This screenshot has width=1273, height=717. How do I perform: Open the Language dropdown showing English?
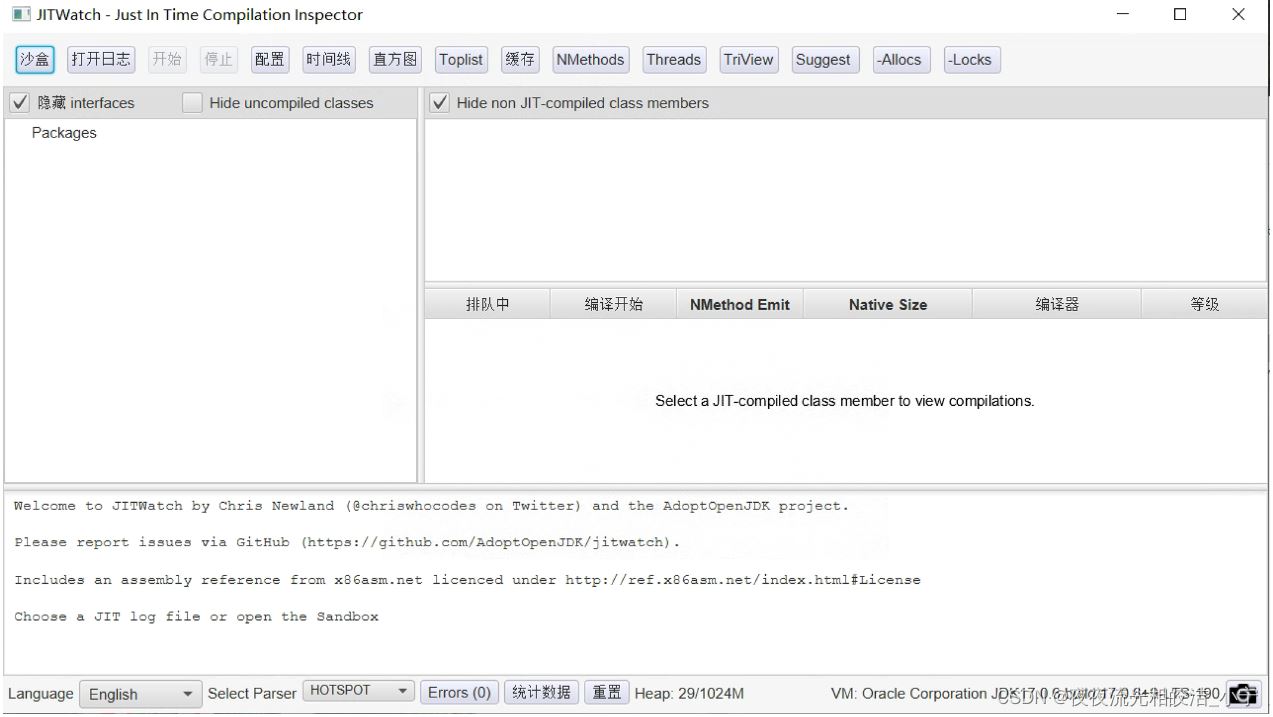140,693
